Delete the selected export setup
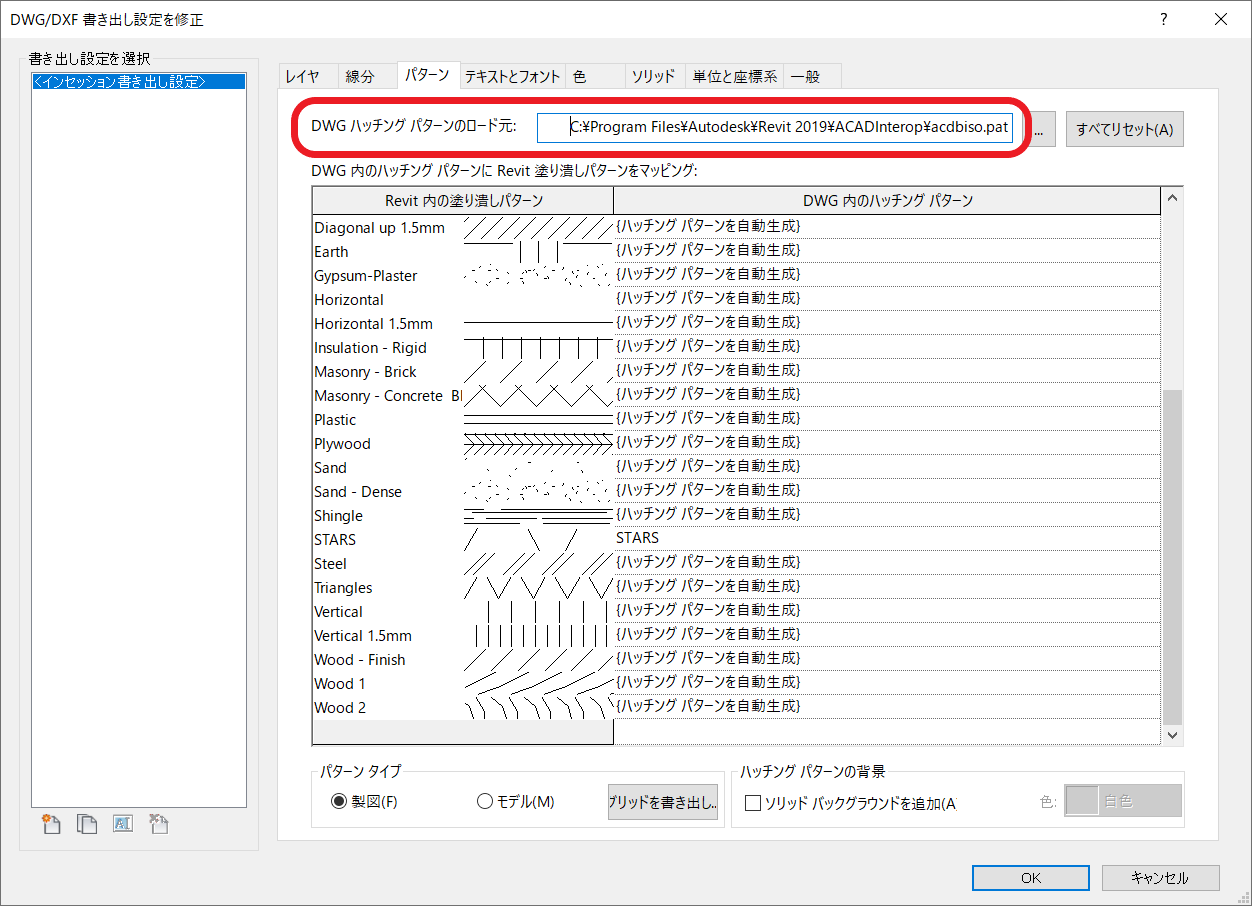Image resolution: width=1252 pixels, height=906 pixels. point(158,823)
